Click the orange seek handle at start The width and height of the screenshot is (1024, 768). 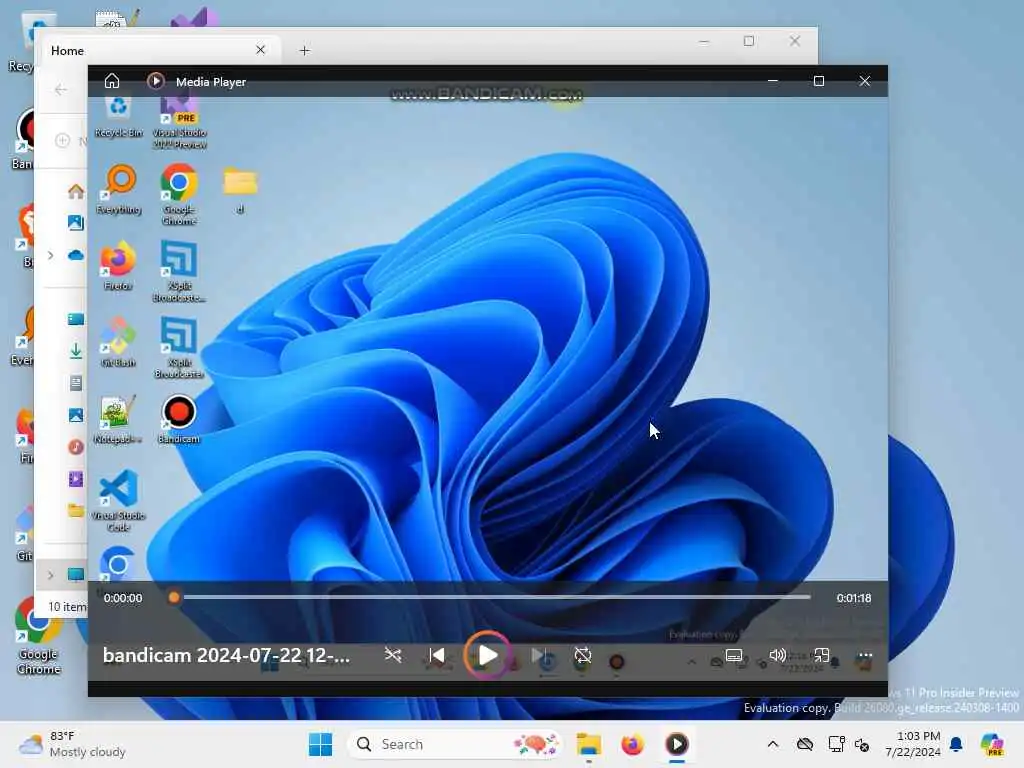[174, 597]
